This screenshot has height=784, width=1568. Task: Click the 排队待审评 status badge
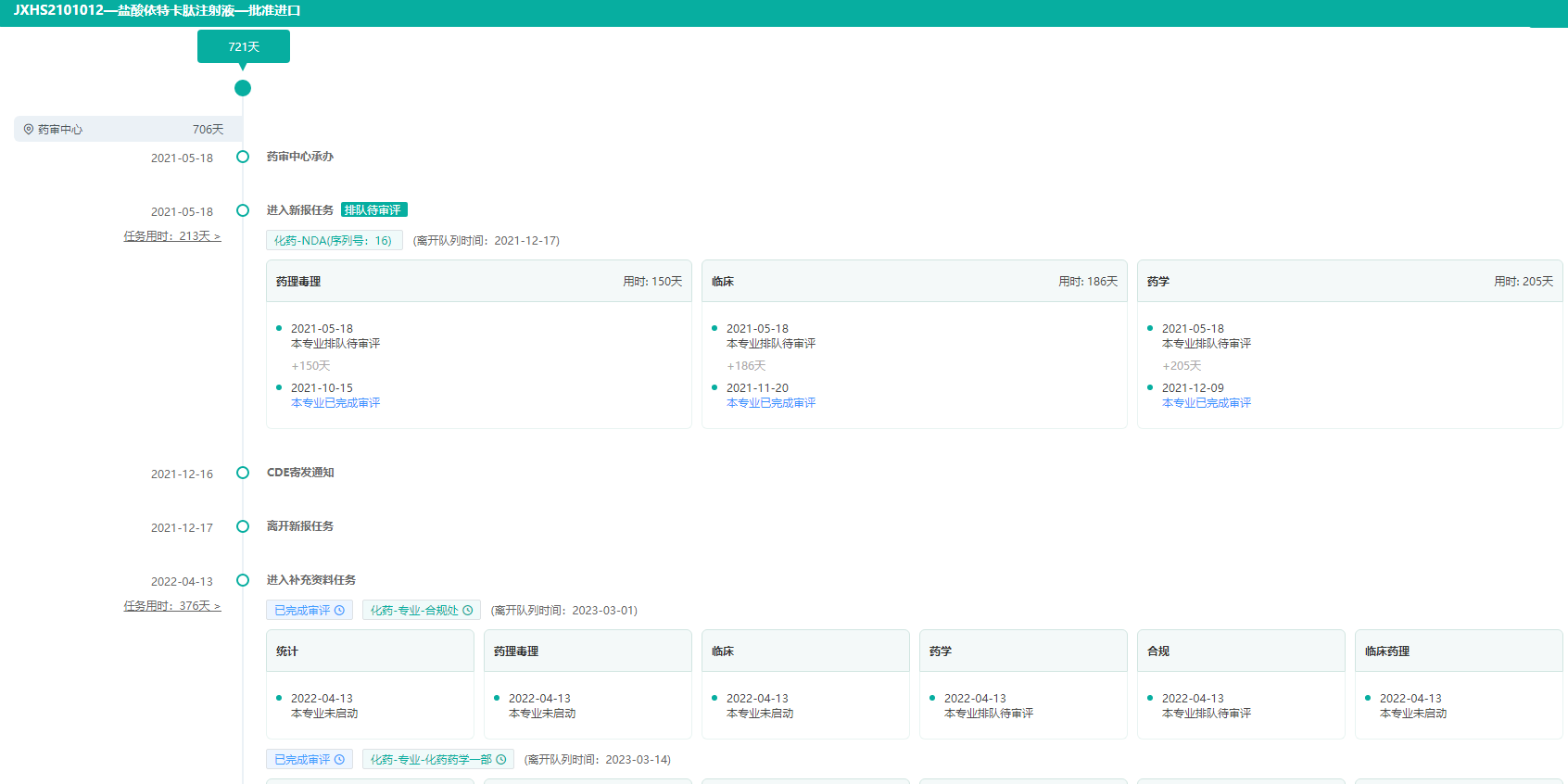[373, 210]
